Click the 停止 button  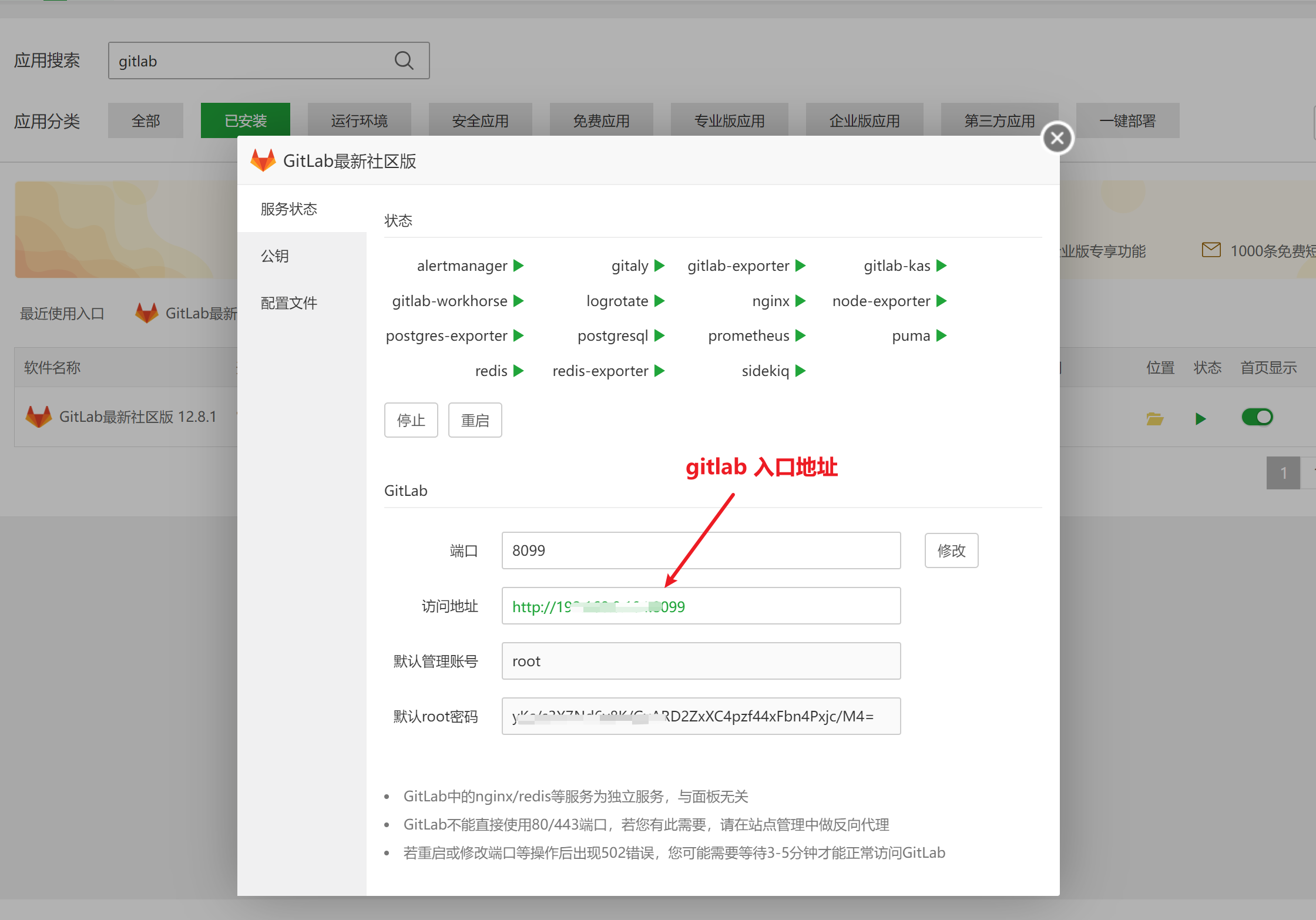click(x=411, y=420)
